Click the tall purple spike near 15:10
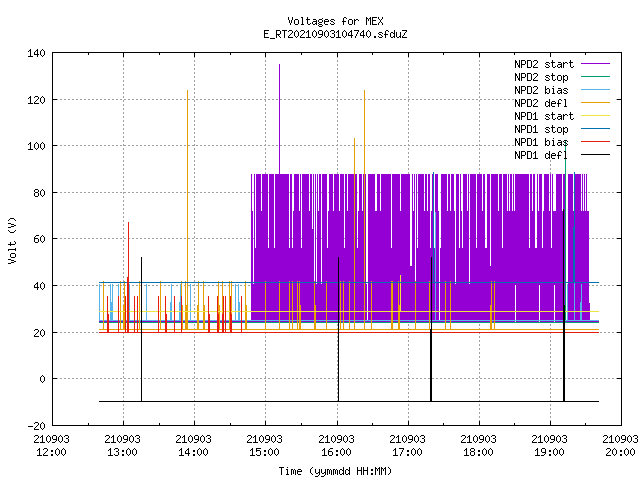Viewport: 640px width, 480px height. (280, 118)
